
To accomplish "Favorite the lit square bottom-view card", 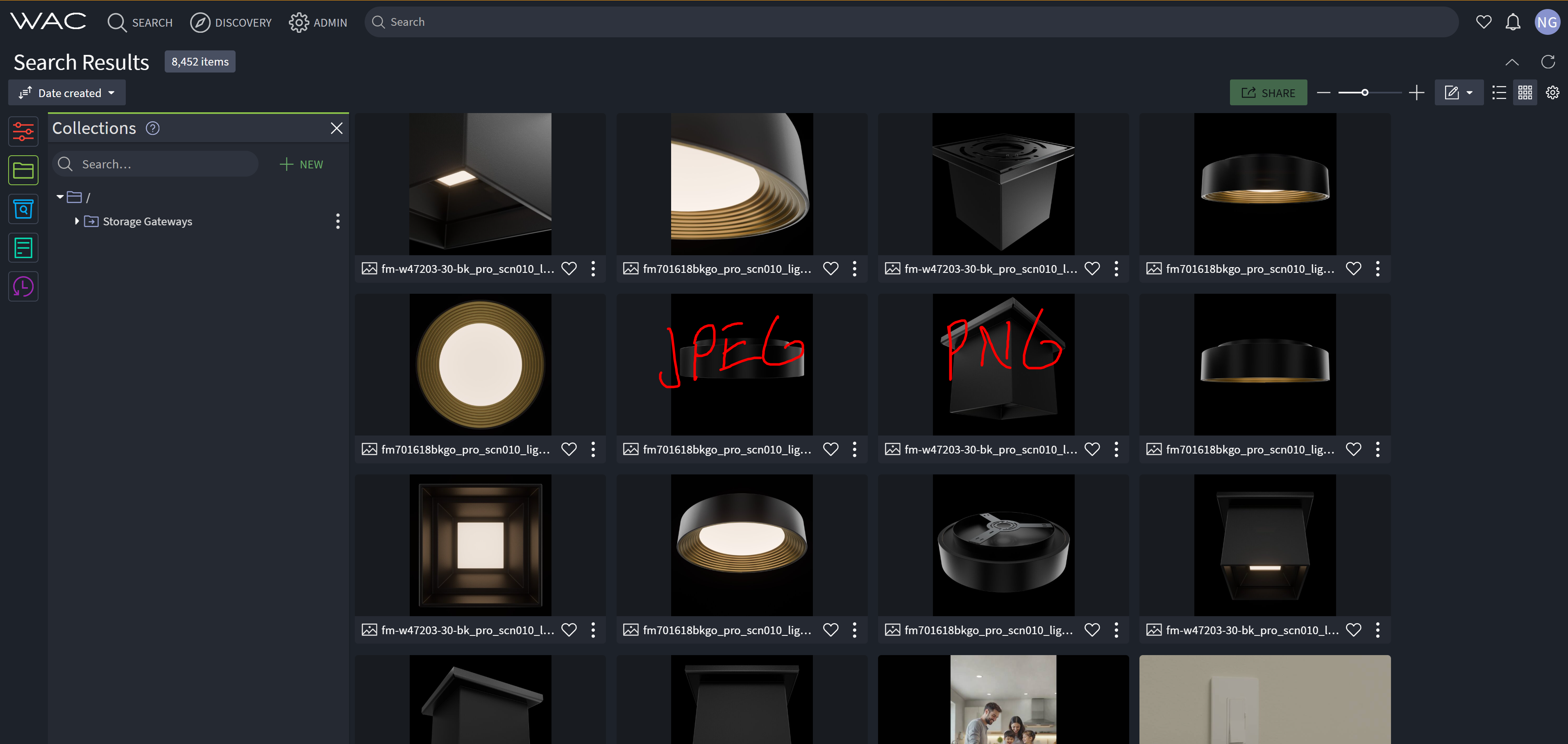I will pyautogui.click(x=569, y=630).
